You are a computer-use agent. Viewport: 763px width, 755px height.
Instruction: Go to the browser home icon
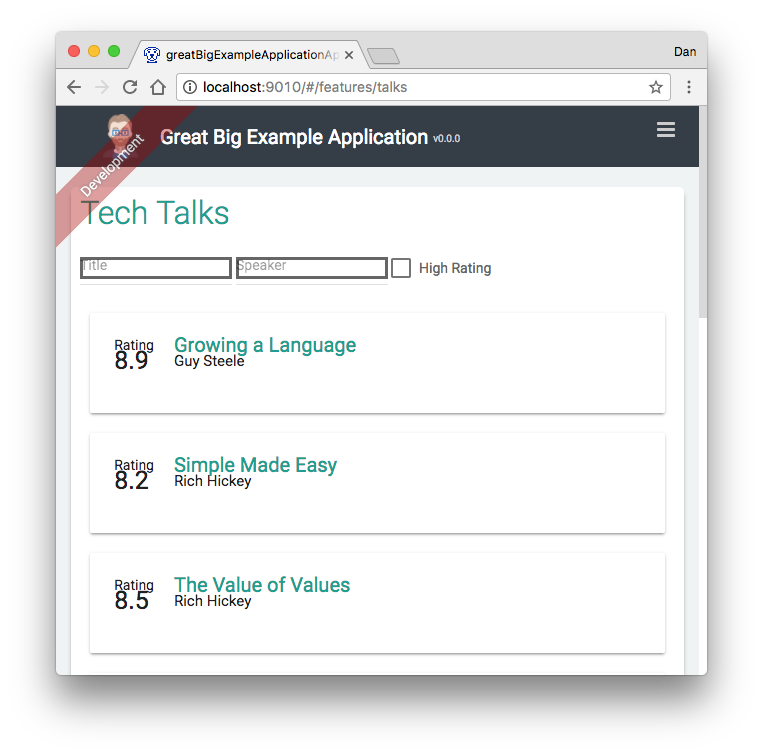[x=158, y=87]
